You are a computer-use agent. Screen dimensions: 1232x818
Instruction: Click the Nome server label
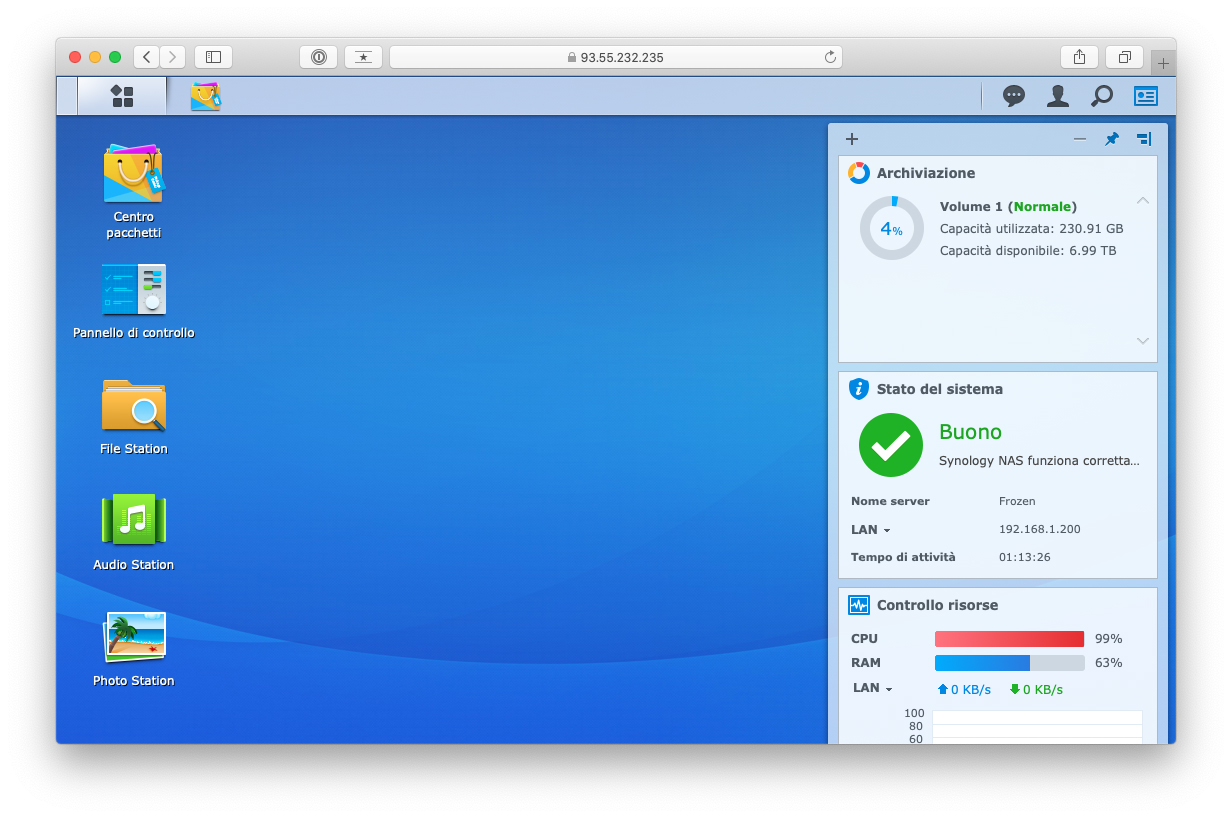pos(890,501)
